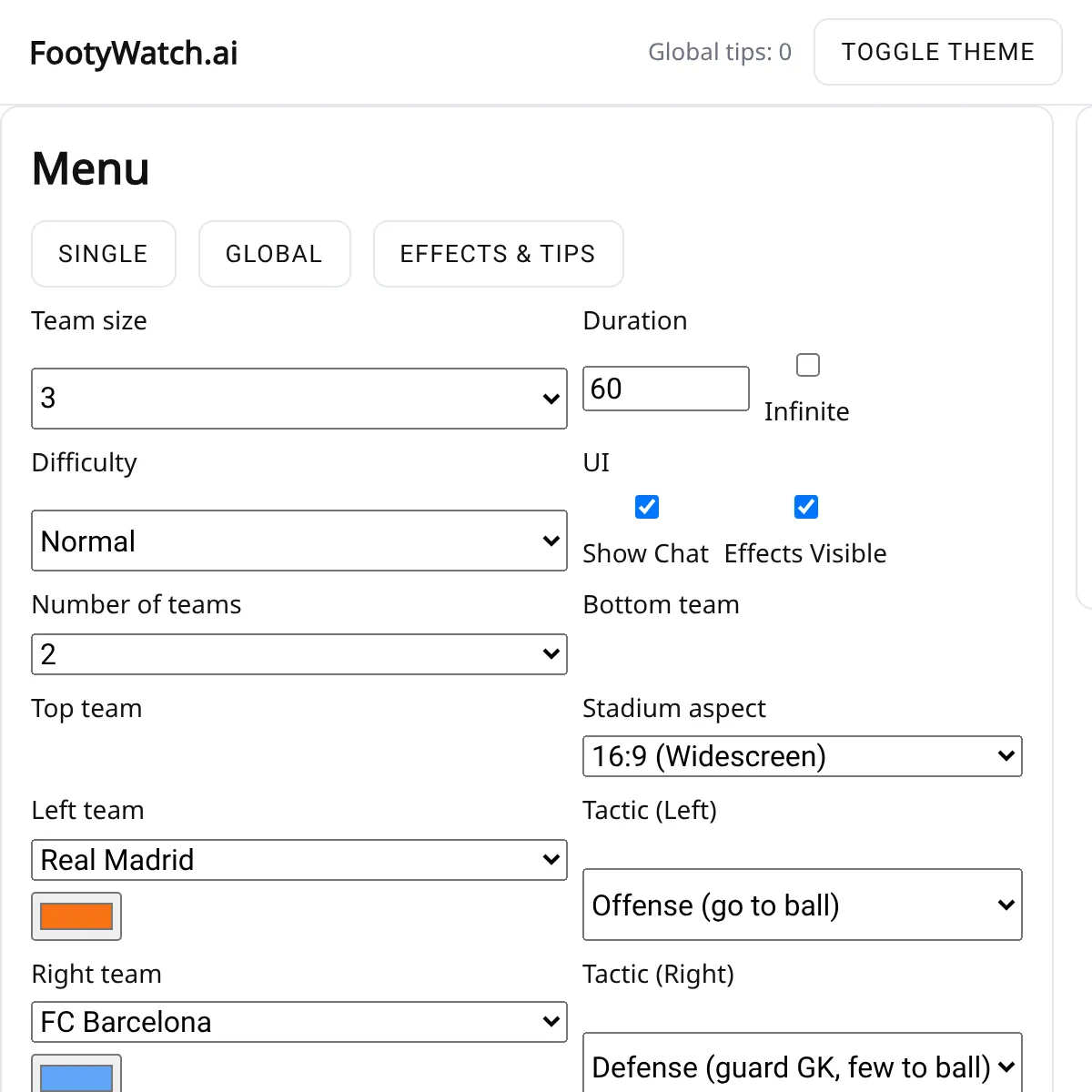
Task: Expand the Number of teams dropdown
Action: tap(298, 654)
